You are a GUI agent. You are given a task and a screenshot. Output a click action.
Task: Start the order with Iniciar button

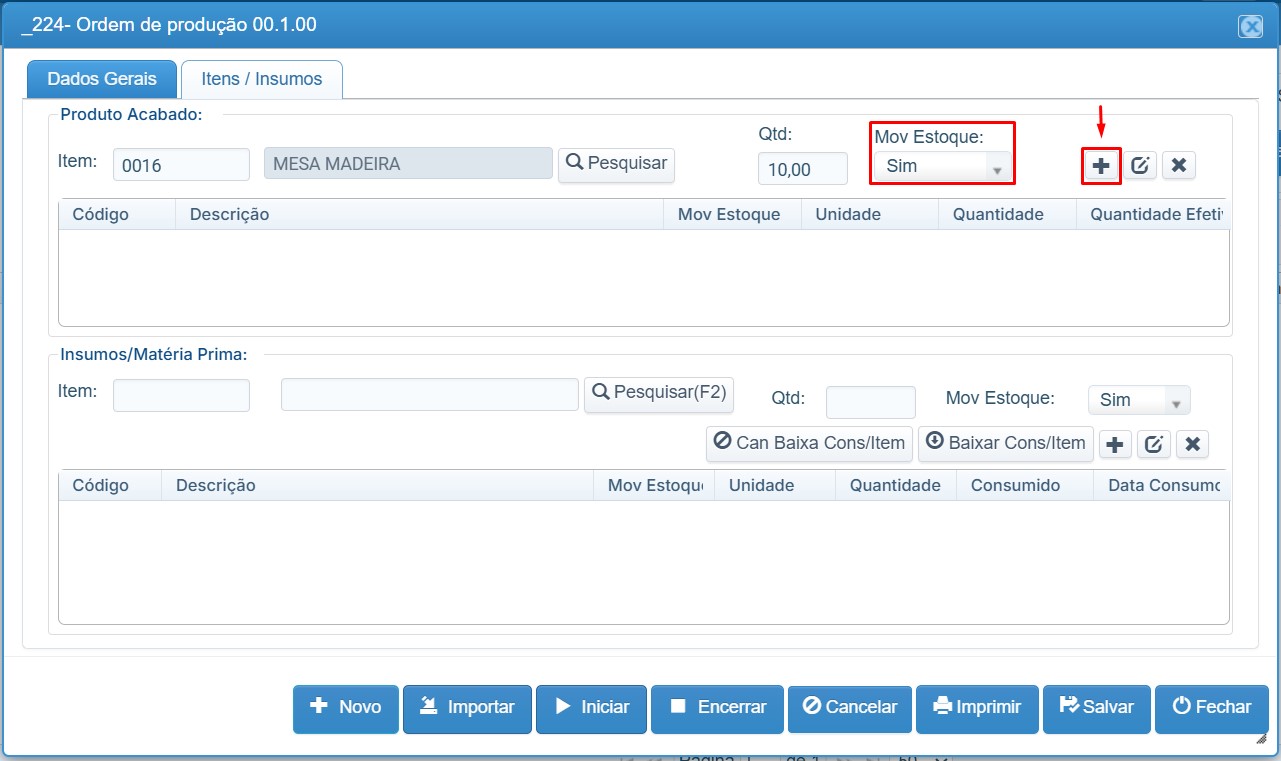[591, 708]
